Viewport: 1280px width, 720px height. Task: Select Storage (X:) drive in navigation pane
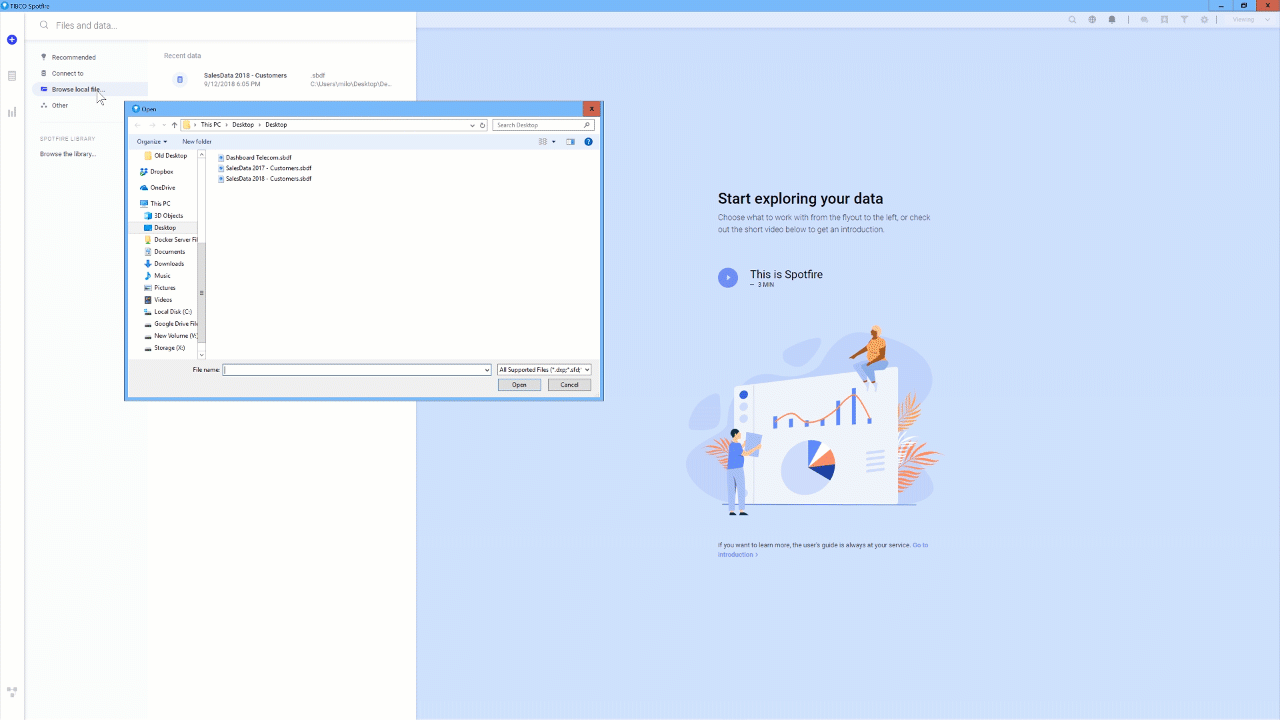point(165,348)
